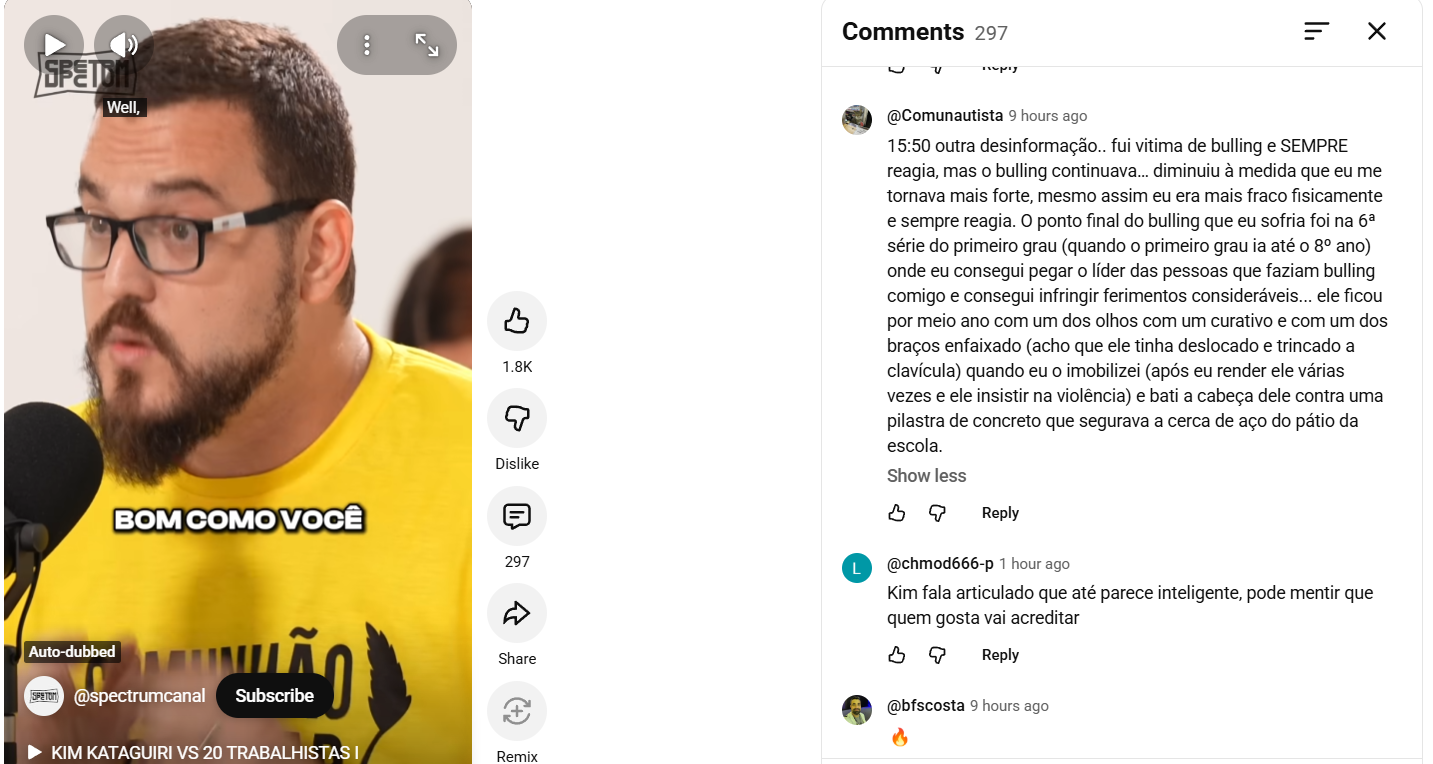Dislike the Shorts video
Screen dimensions: 1433x764
pyautogui.click(x=517, y=418)
